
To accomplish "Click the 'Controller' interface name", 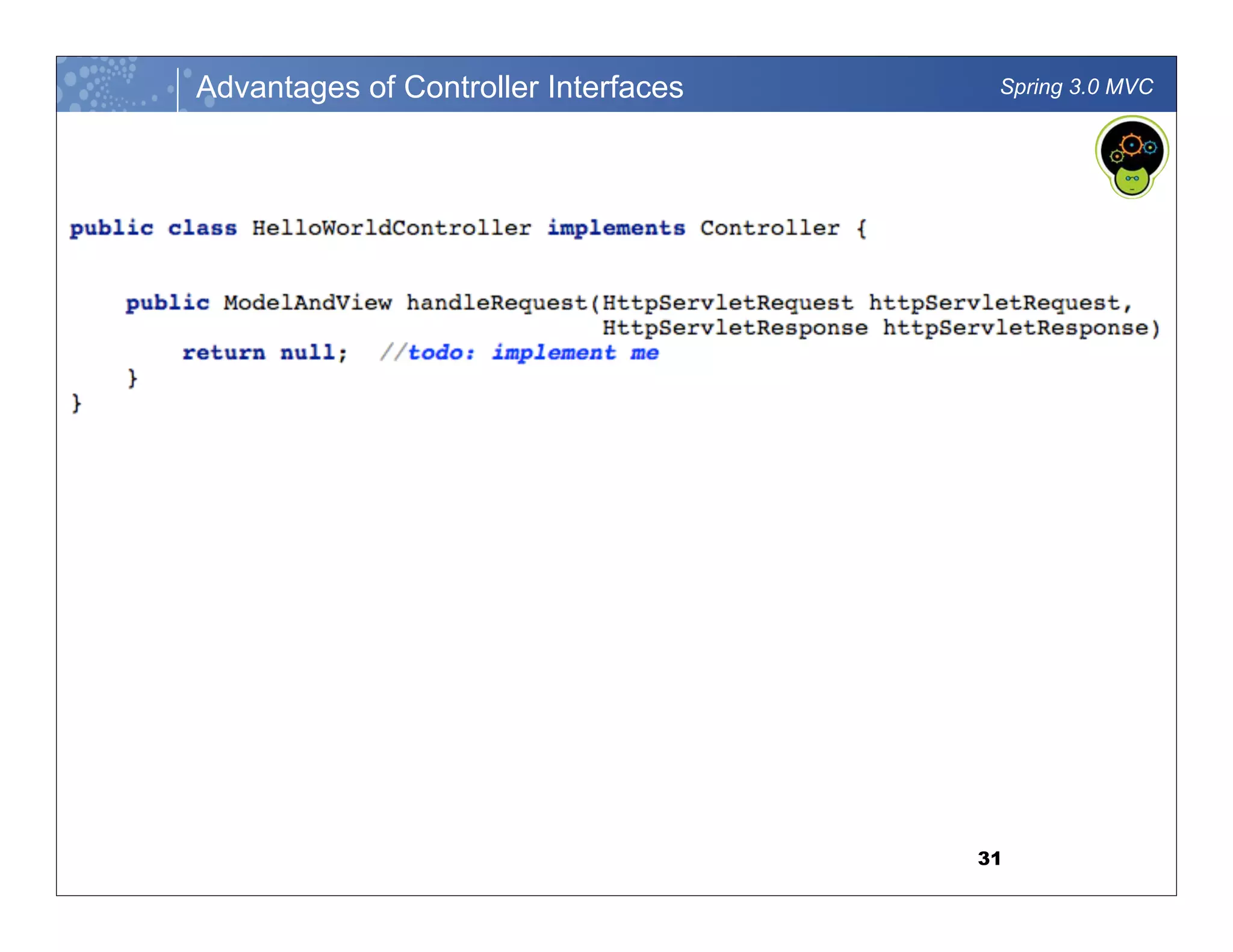I will (769, 228).
